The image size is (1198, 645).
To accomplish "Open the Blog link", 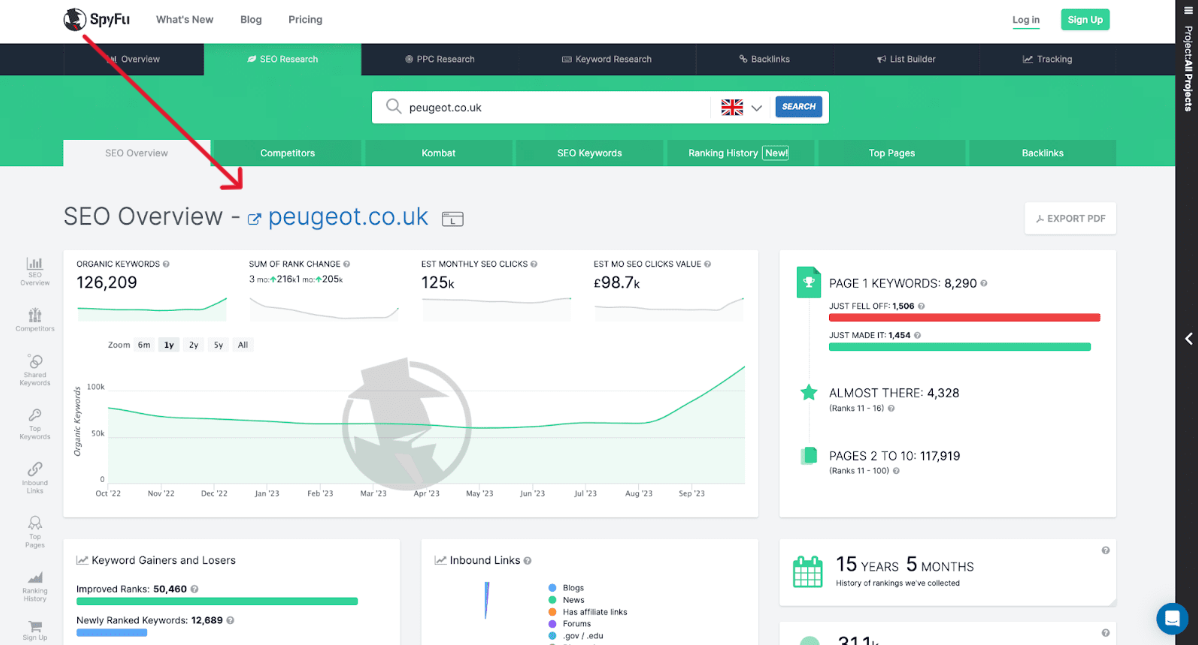I will [251, 20].
